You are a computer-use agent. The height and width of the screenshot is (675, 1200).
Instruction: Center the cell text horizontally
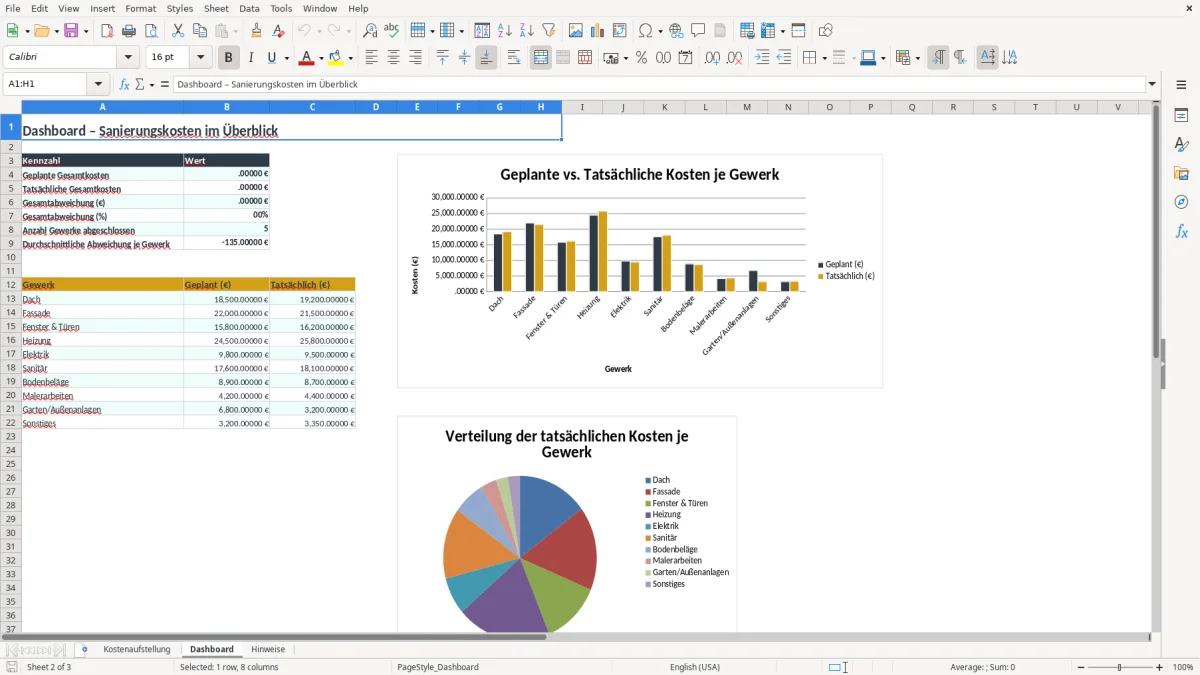[393, 58]
